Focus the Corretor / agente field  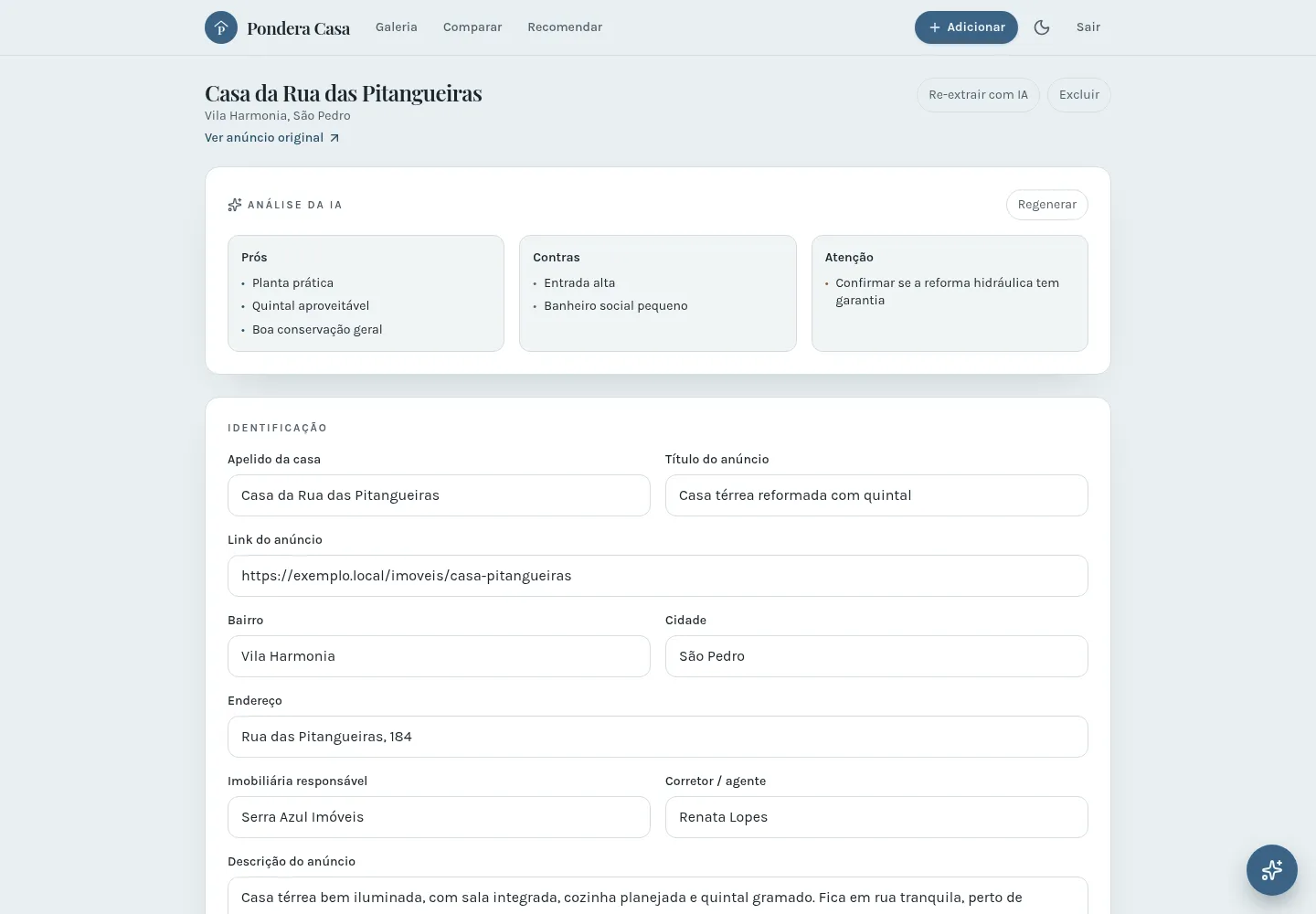click(x=876, y=817)
